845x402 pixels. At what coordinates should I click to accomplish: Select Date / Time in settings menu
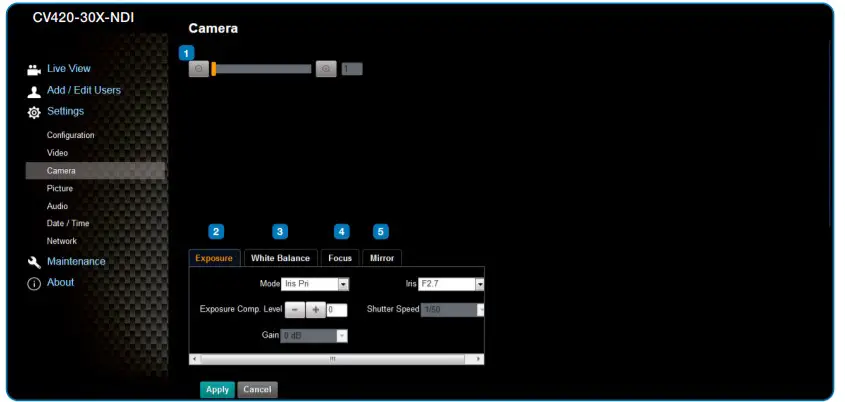[x=68, y=223]
